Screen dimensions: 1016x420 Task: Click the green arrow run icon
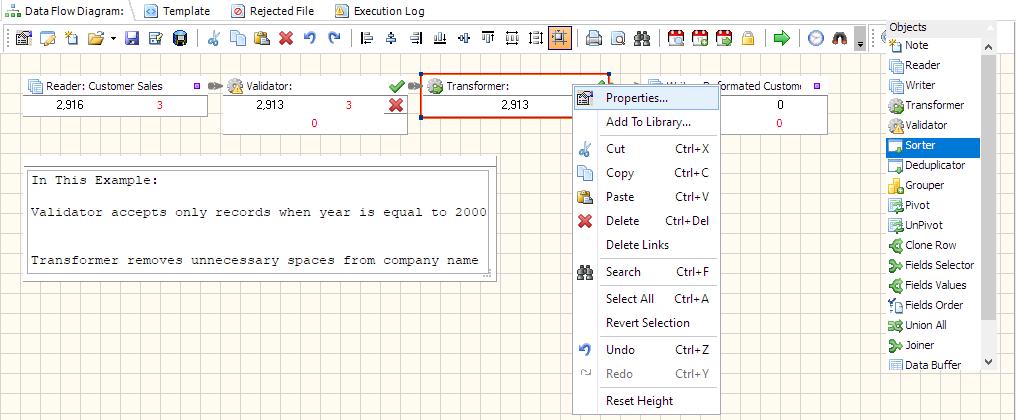coord(782,39)
